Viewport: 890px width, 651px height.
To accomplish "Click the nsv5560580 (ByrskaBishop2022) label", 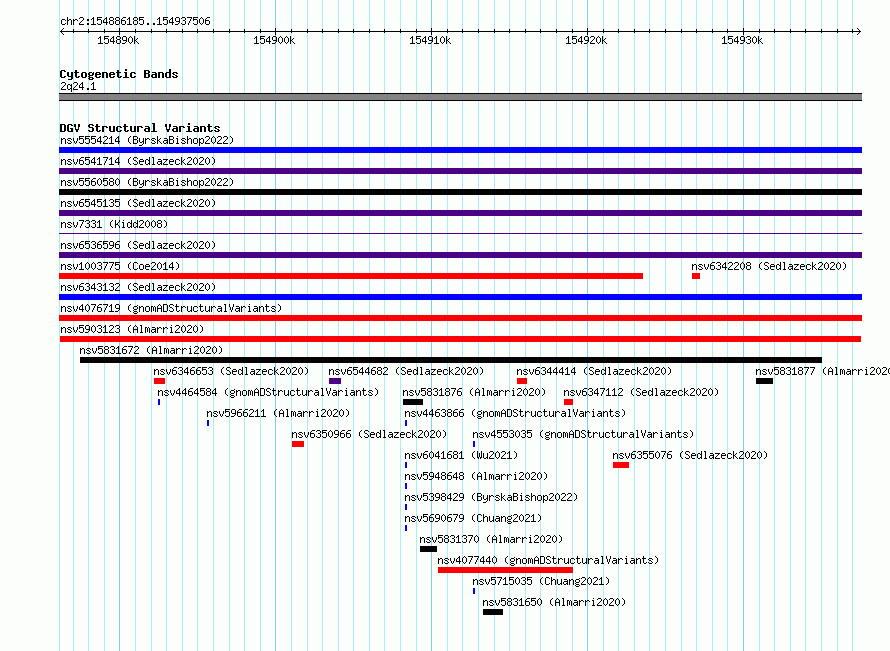I will pyautogui.click(x=147, y=182).
